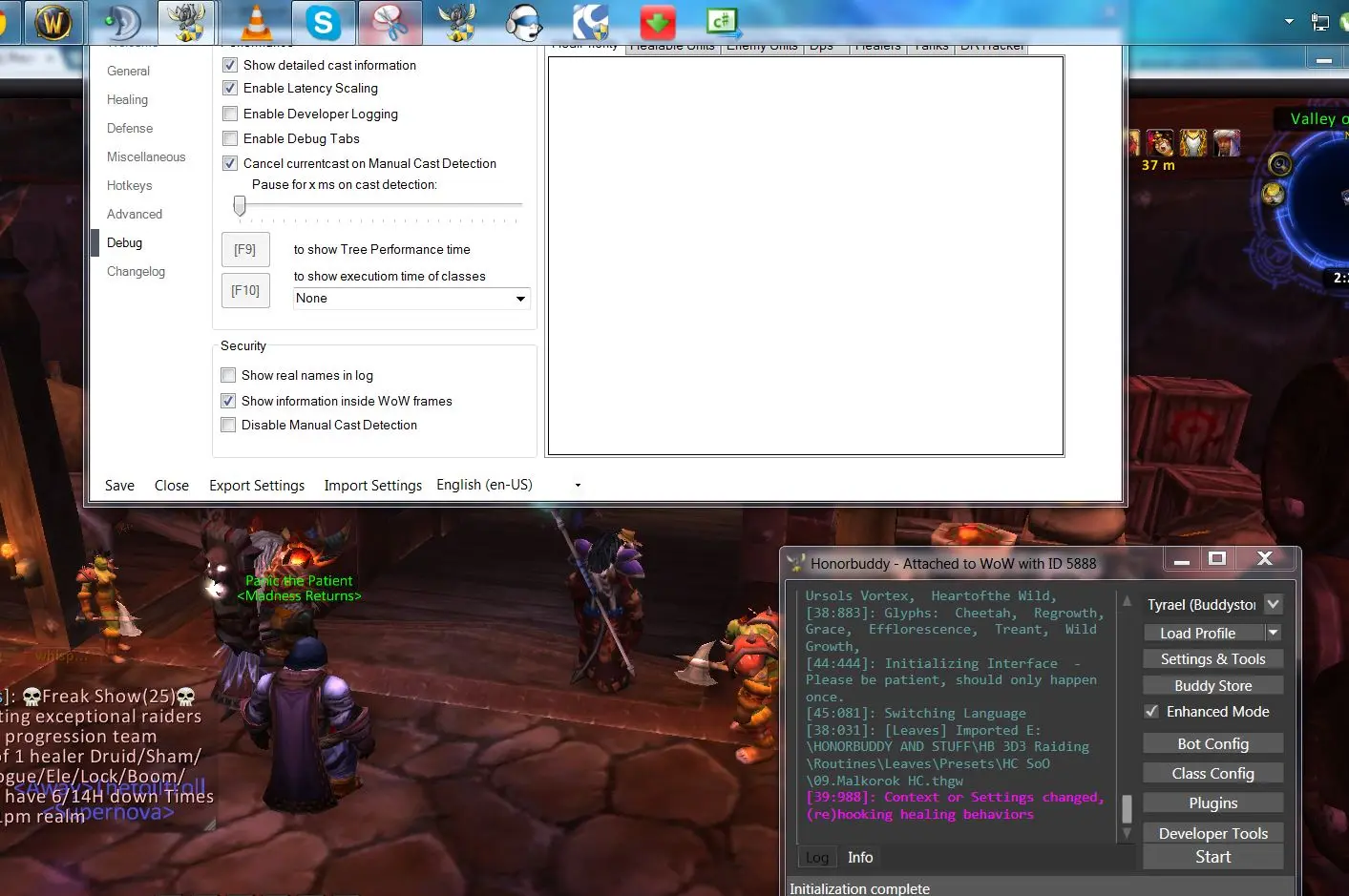Switch to Hotkeys settings section

coord(129,185)
